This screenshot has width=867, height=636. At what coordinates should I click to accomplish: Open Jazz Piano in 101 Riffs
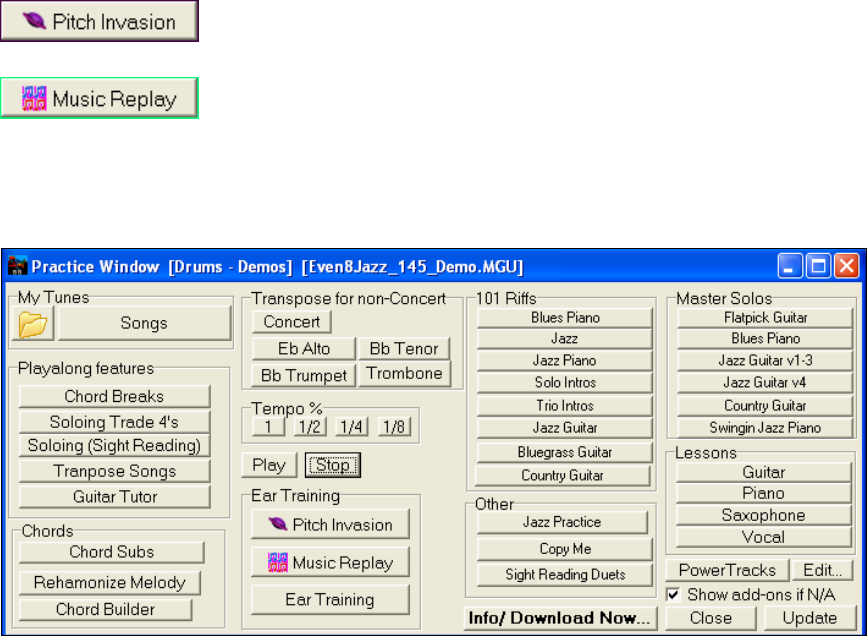tap(565, 361)
